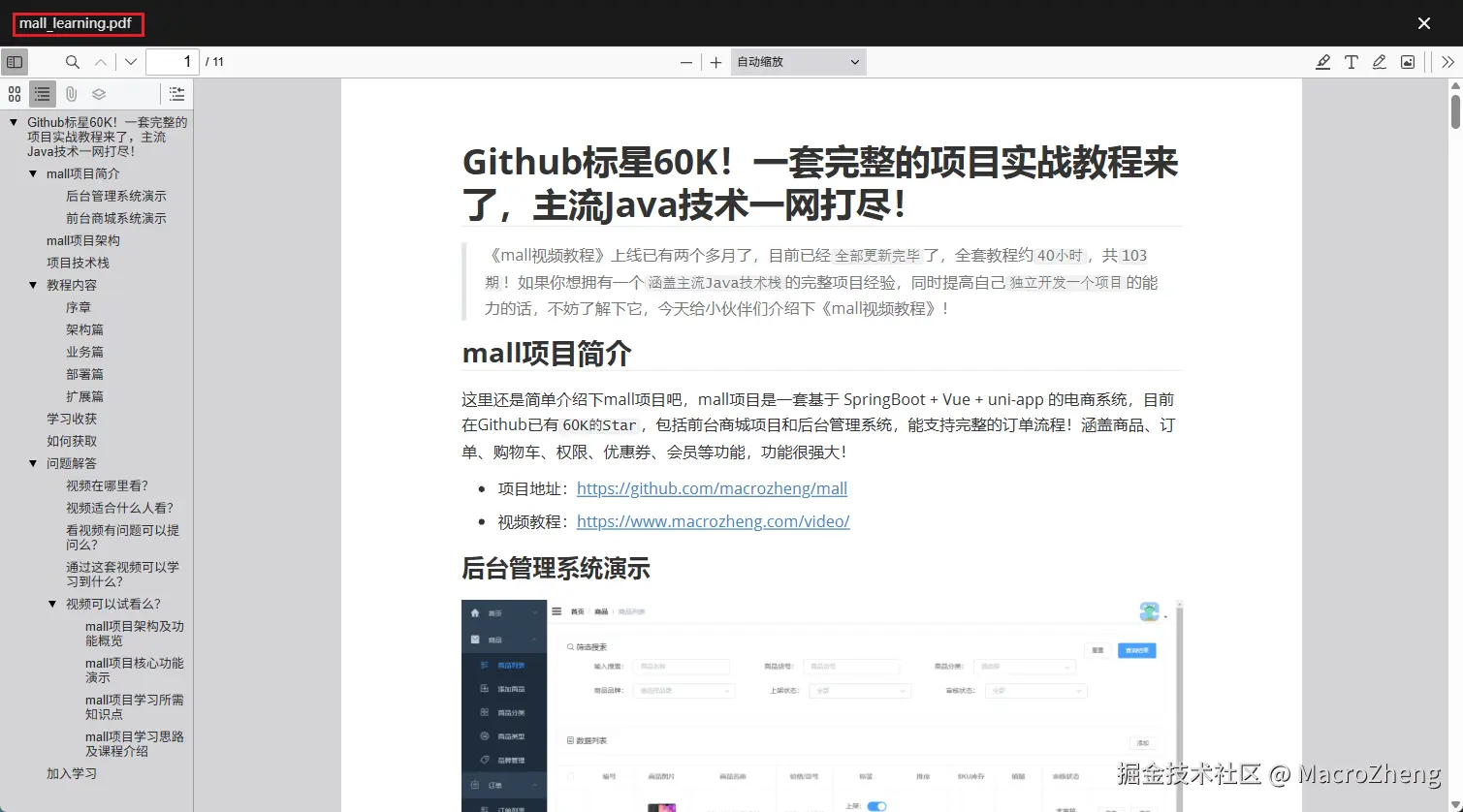Jump to 前台商城系统演示 in outline
The width and height of the screenshot is (1463, 812).
[x=116, y=218]
